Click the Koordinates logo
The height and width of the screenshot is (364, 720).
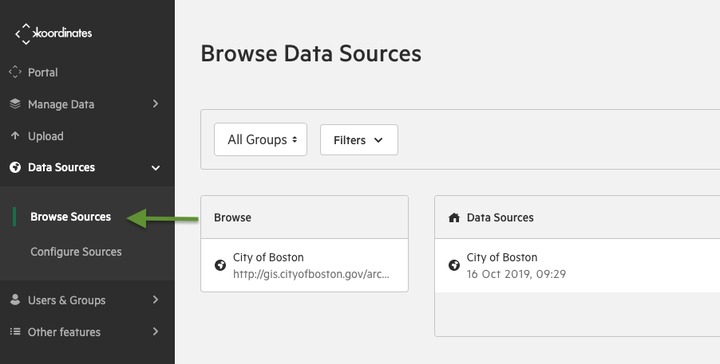(x=54, y=34)
